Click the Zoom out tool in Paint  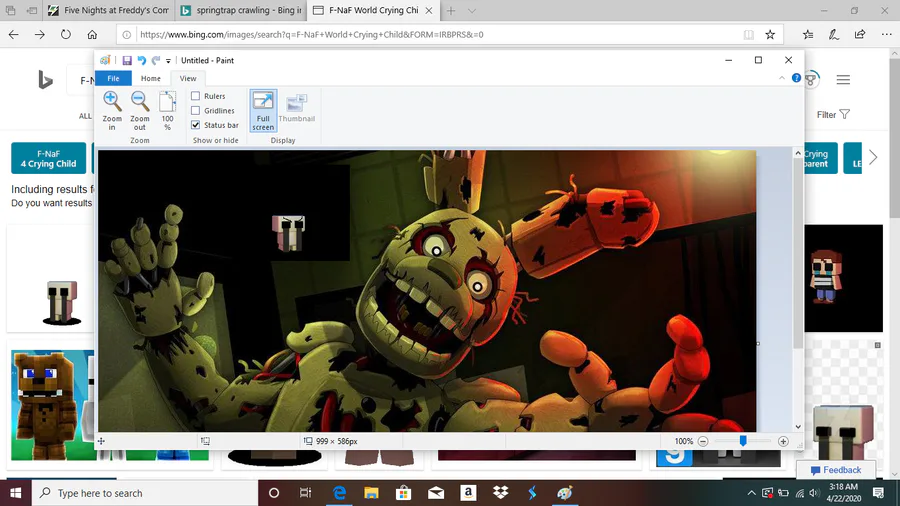[139, 111]
